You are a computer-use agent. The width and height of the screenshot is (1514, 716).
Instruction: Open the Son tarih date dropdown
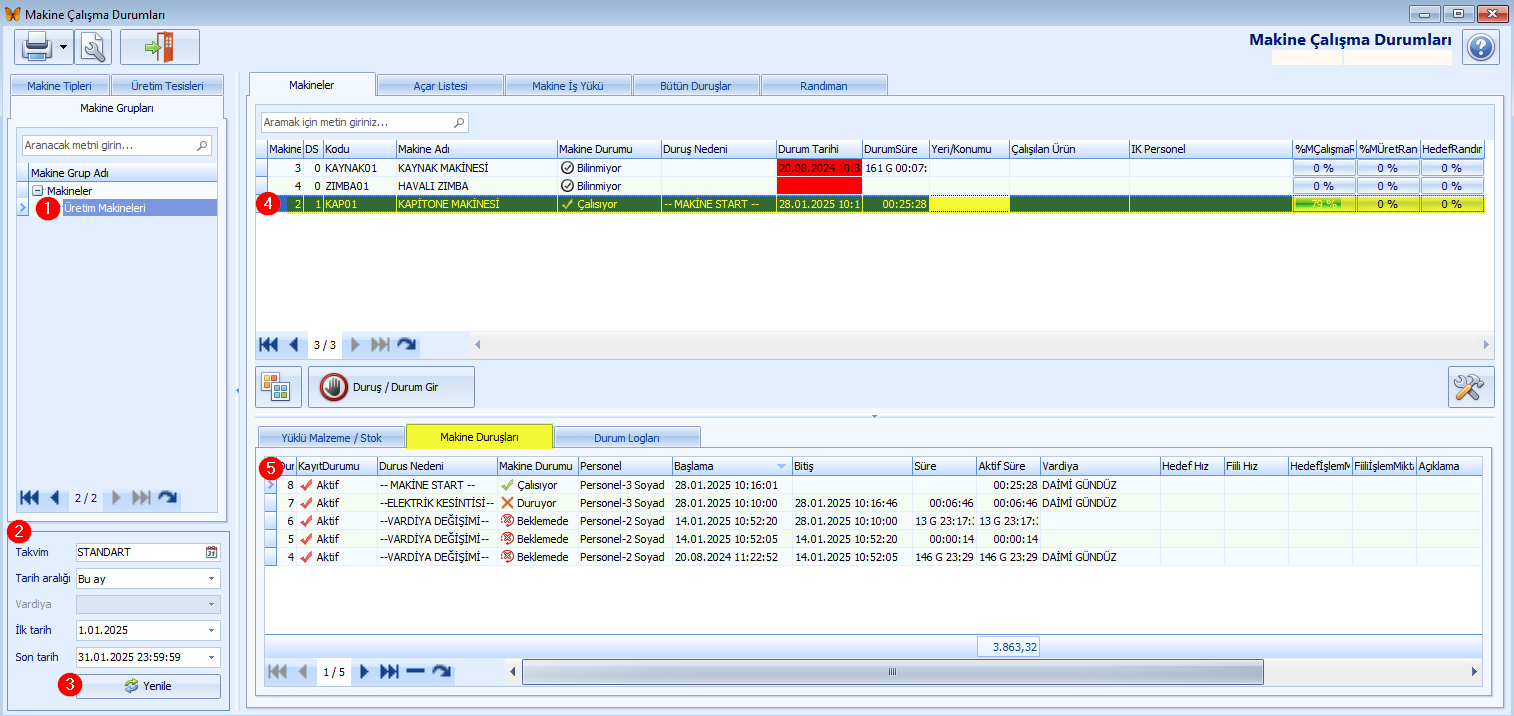(x=212, y=657)
